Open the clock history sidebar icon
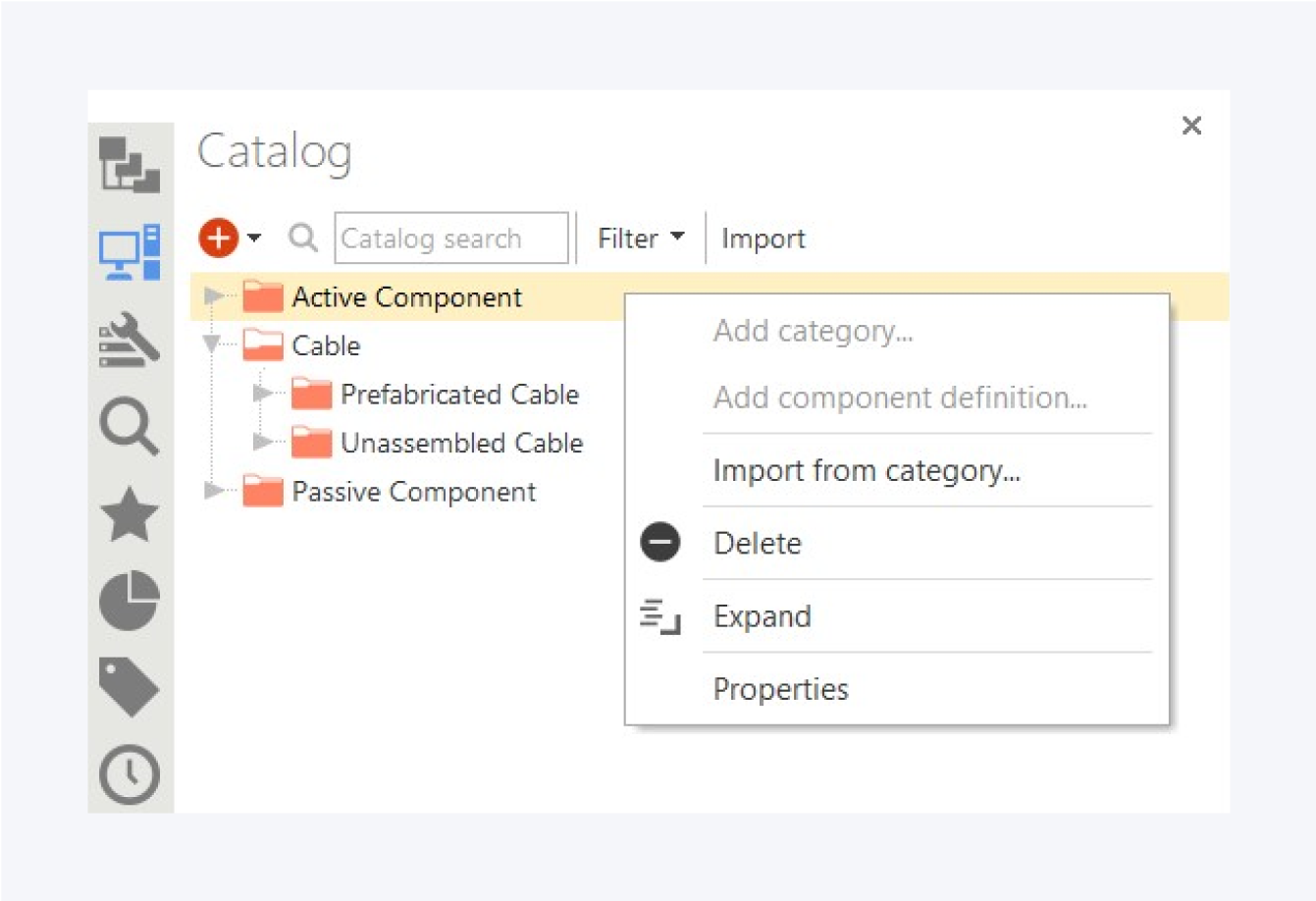 click(x=130, y=774)
